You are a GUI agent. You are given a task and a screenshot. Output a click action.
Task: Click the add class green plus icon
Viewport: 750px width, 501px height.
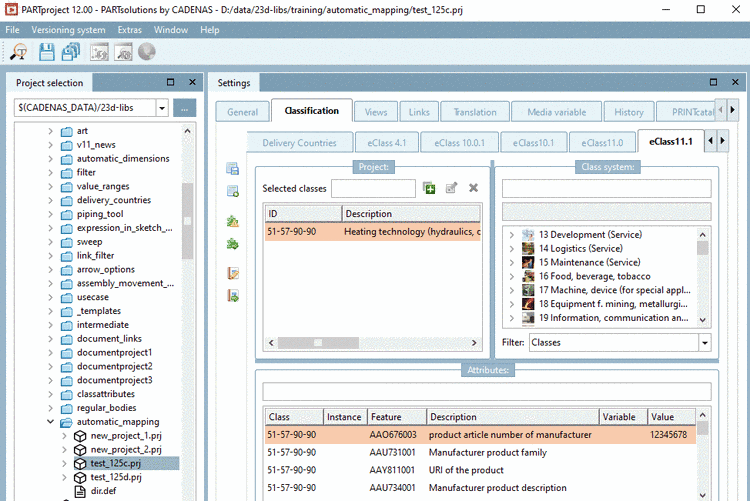pos(429,188)
